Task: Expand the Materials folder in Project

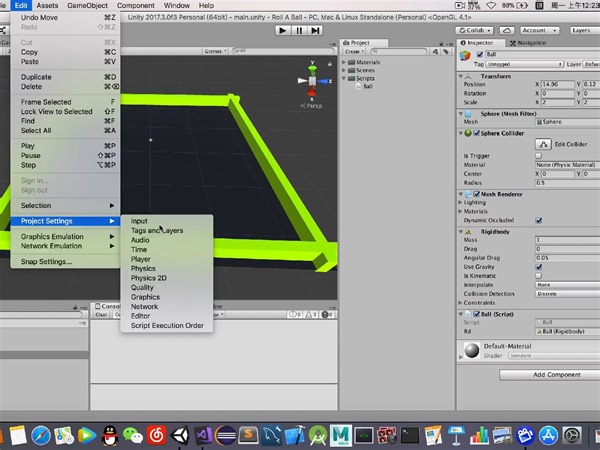Action: point(344,62)
